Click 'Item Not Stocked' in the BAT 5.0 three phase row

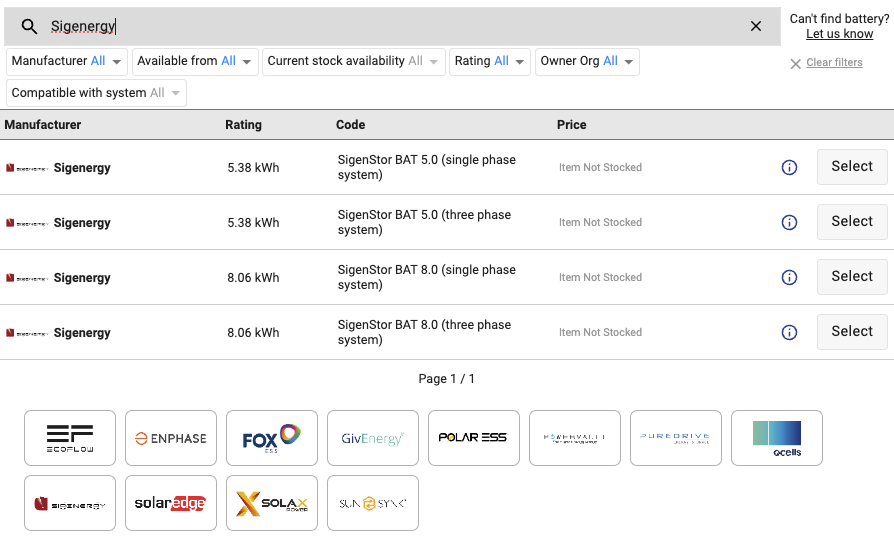(600, 222)
